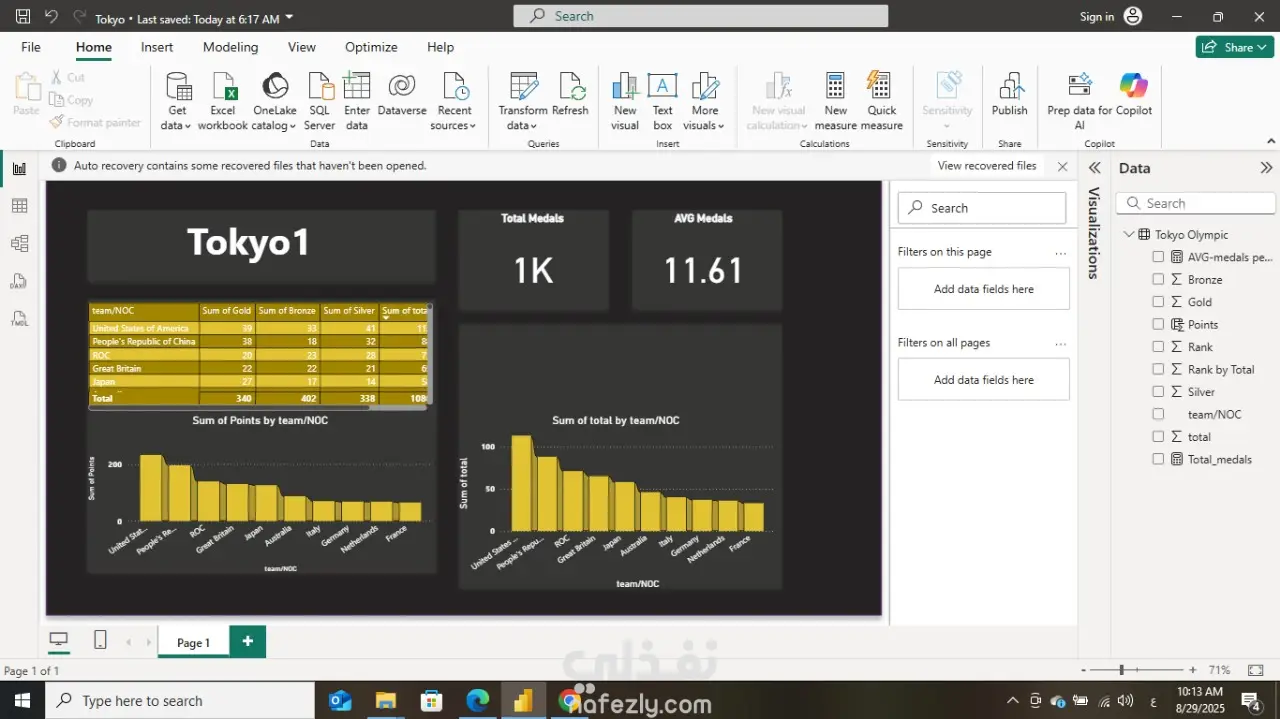Switch to Table view in sidebar

point(19,206)
